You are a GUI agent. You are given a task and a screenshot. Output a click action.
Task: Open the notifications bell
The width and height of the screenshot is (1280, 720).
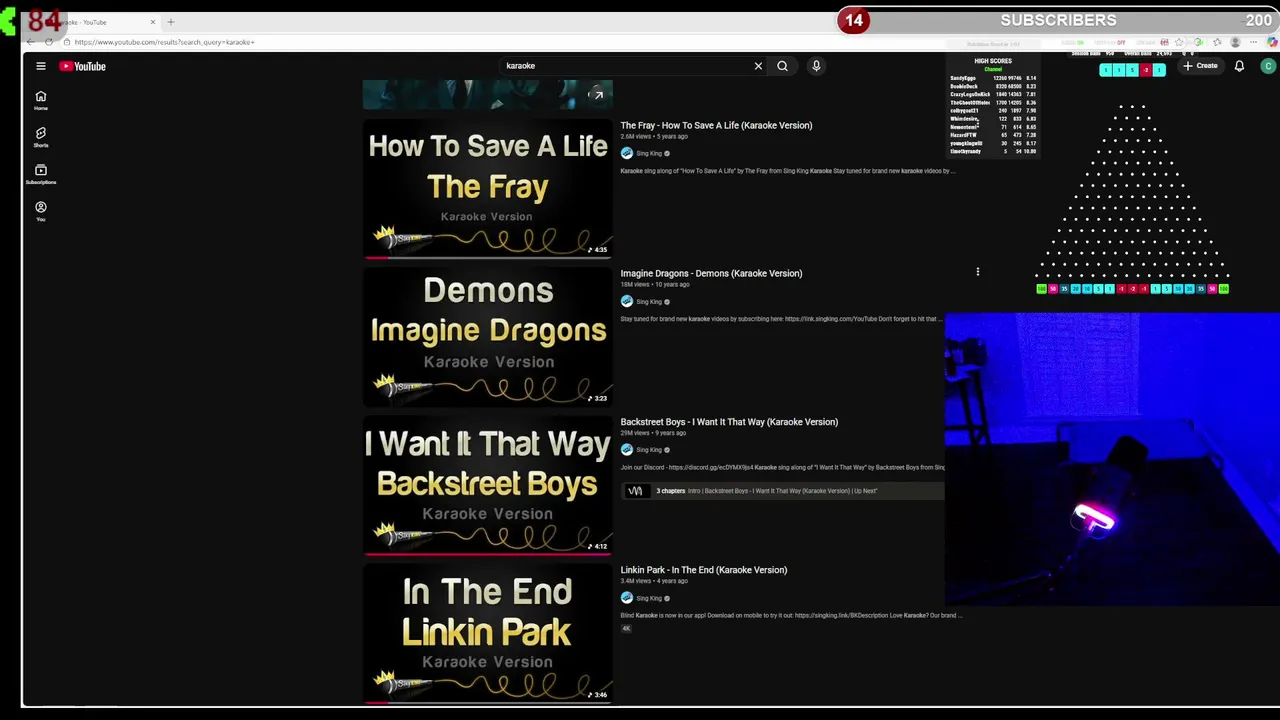(x=1239, y=66)
